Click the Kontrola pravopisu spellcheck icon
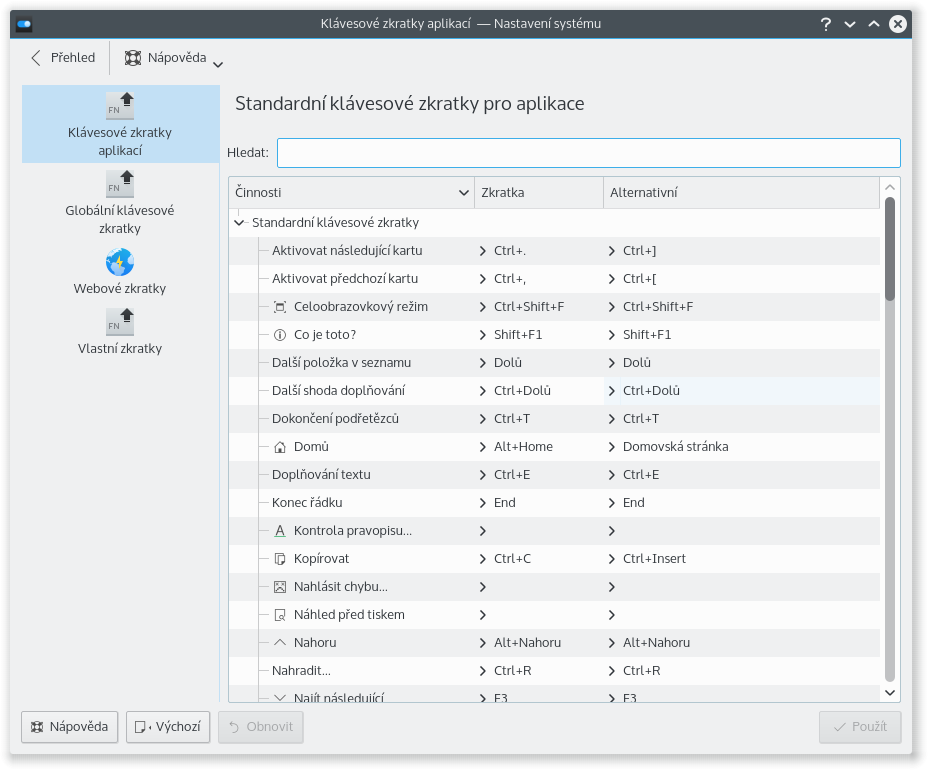 [280, 531]
